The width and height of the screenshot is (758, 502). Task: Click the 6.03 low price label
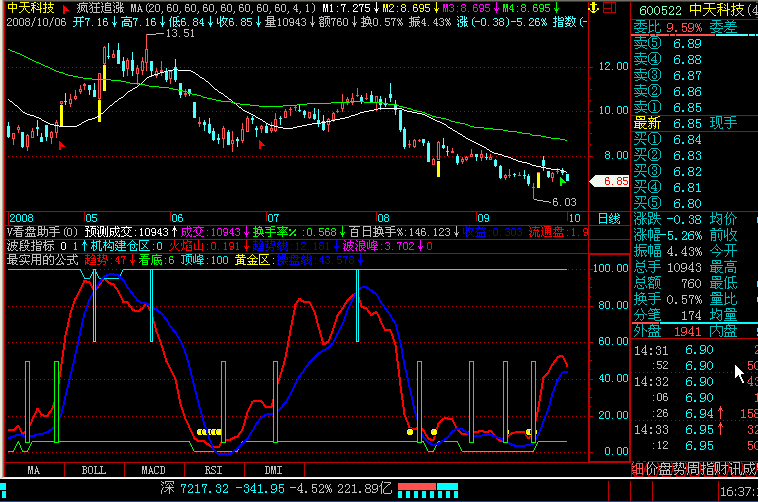coord(564,202)
